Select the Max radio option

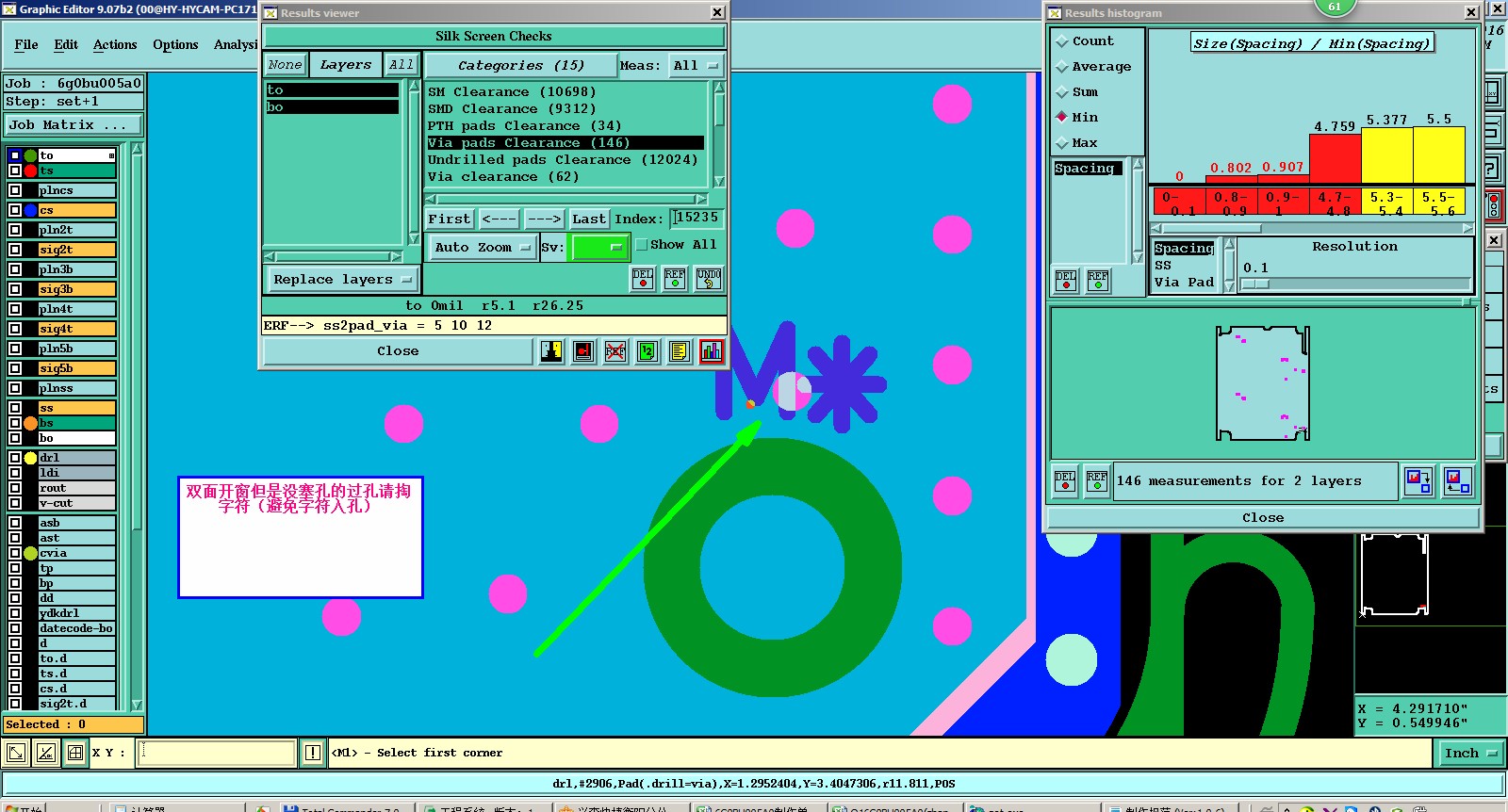(1062, 143)
